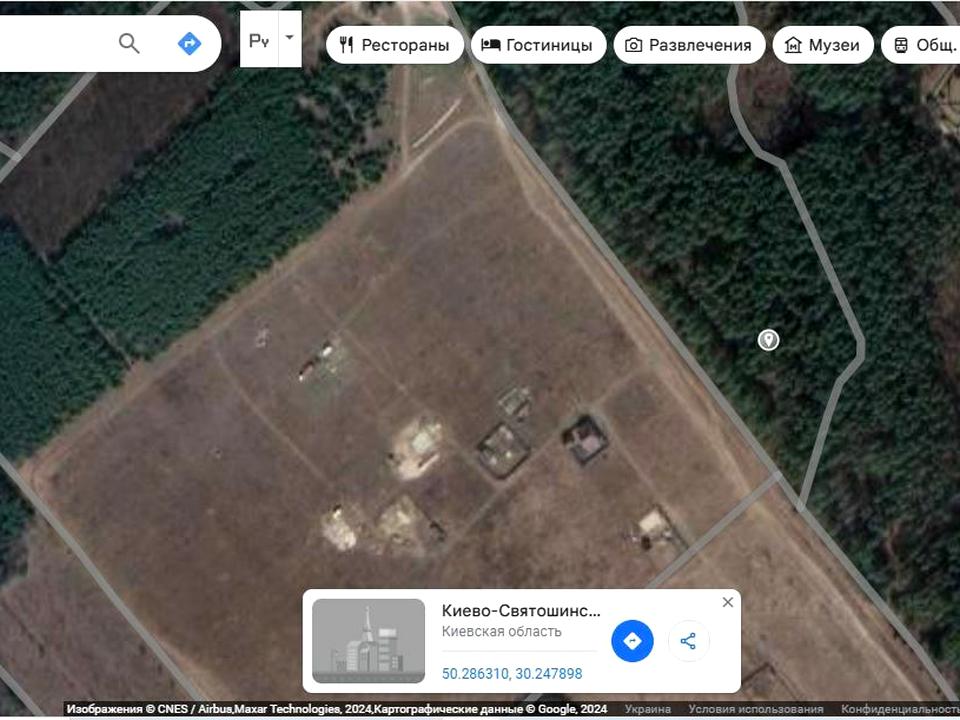This screenshot has height=720, width=960.
Task: Open the Киево-Святошинс... place title
Action: point(521,611)
